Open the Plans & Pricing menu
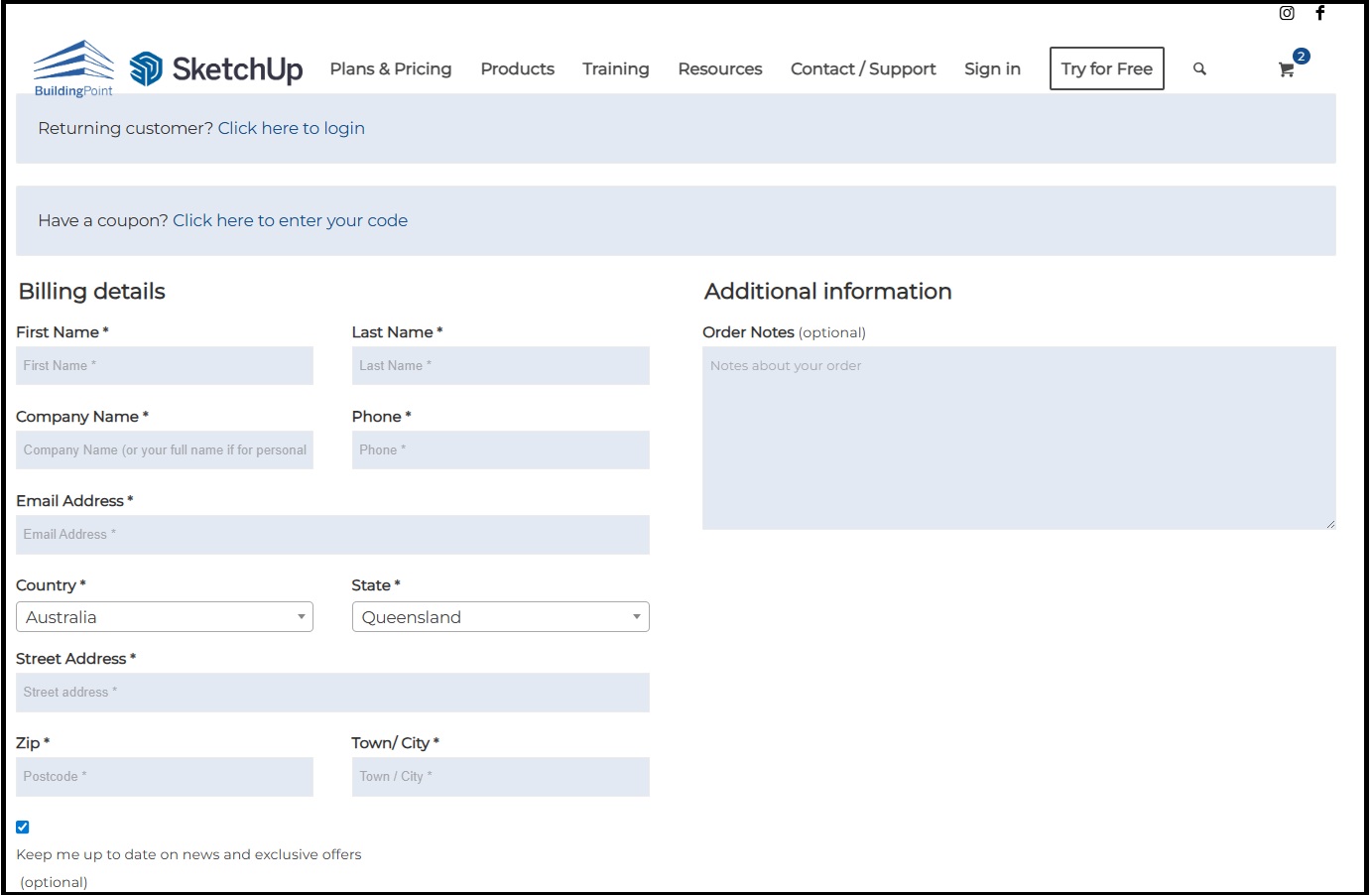The width and height of the screenshot is (1372, 895). [391, 69]
